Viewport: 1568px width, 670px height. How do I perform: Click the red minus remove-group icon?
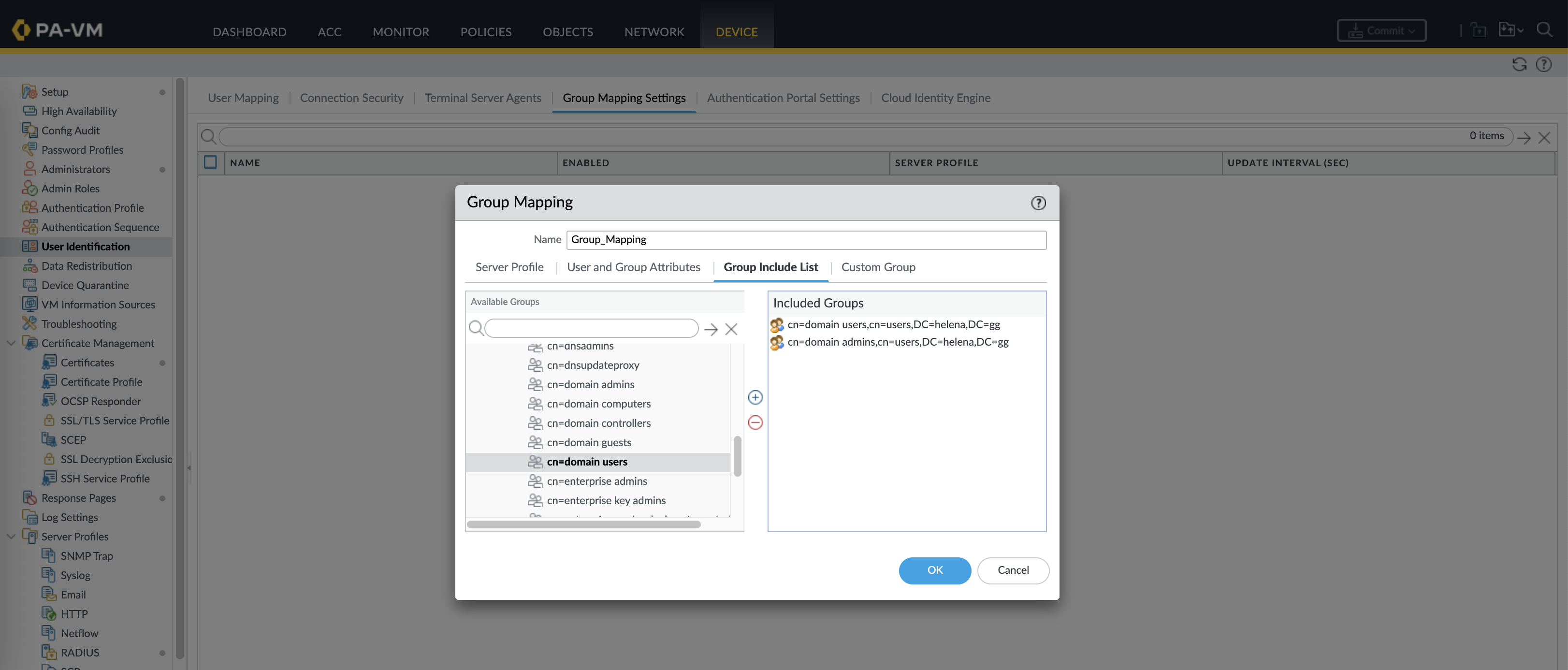point(755,422)
